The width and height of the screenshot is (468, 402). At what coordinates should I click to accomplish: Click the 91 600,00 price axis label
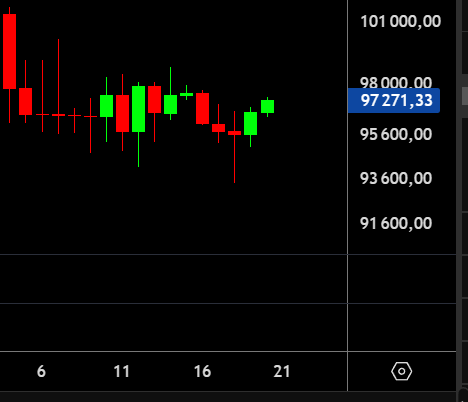(396, 223)
